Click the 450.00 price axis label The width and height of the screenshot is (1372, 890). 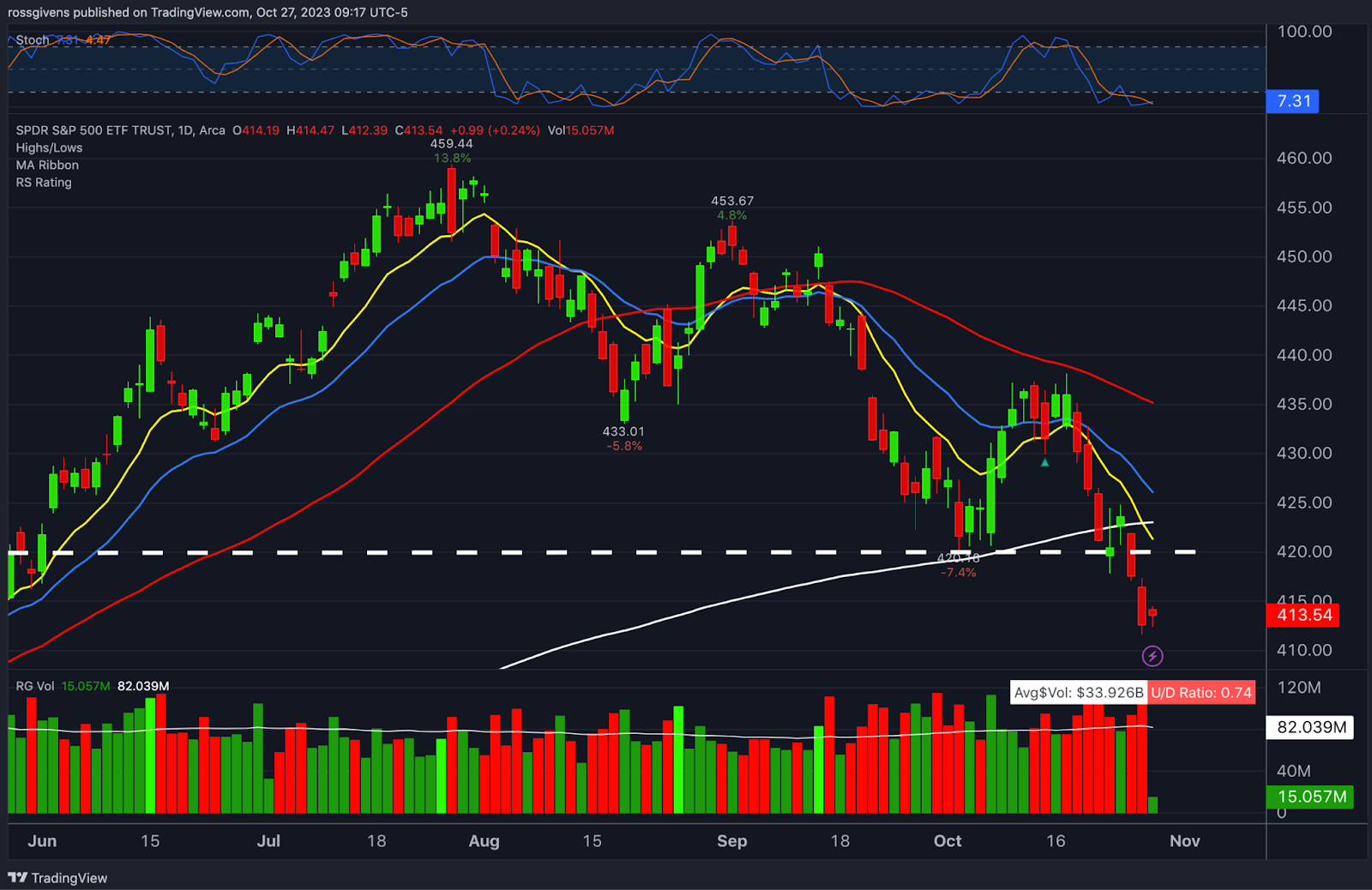point(1304,256)
